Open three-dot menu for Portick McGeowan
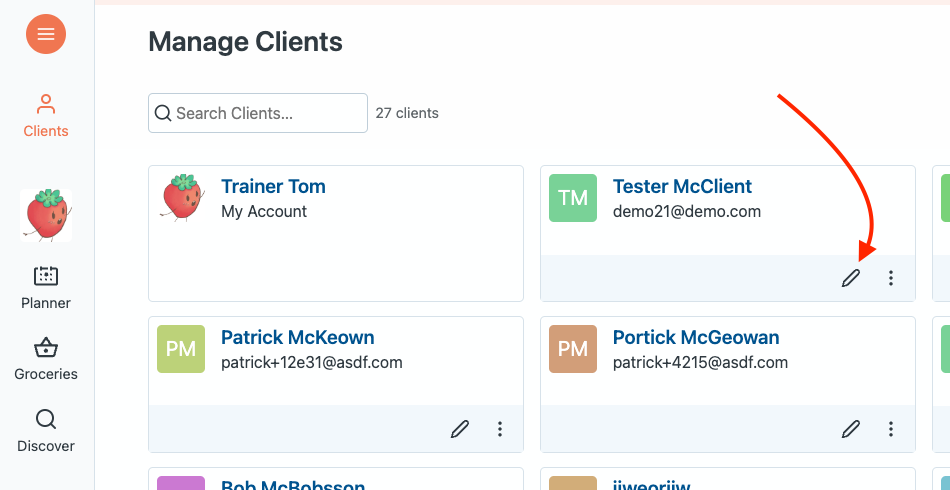 coord(891,429)
